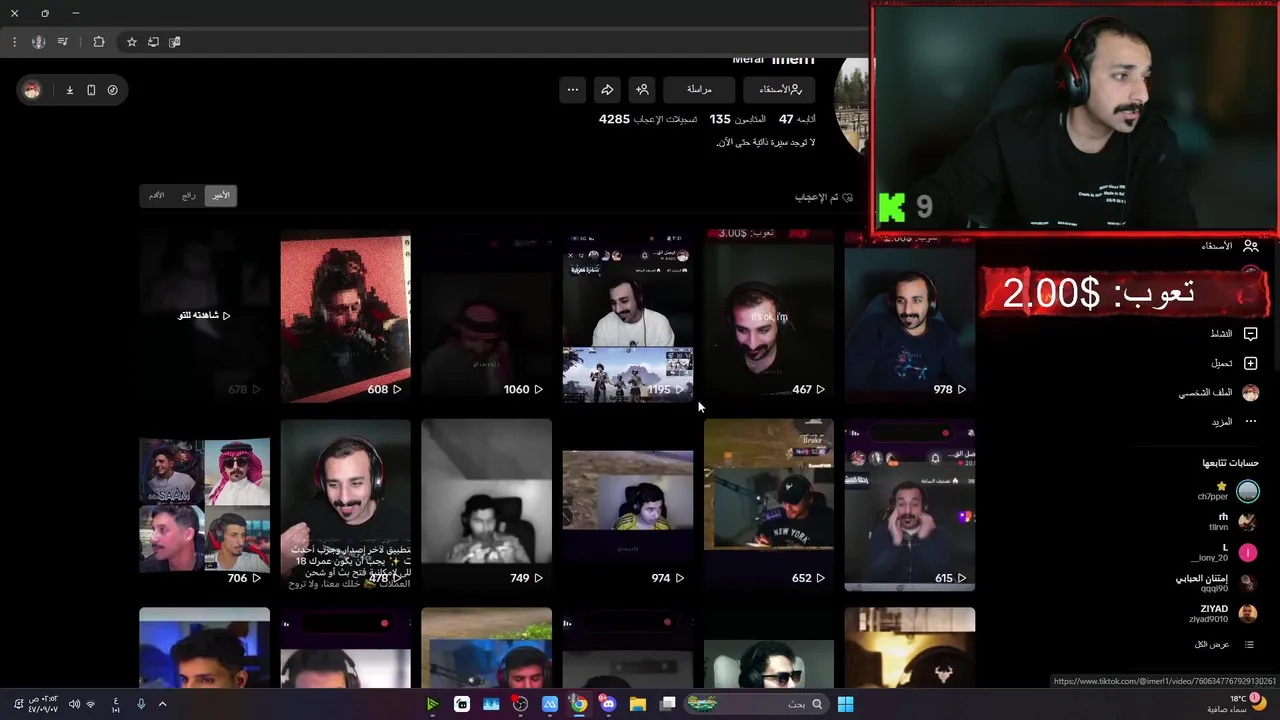This screenshot has width=1280, height=720.
Task: Open the Windows Start button on the taskbar
Action: (x=845, y=704)
